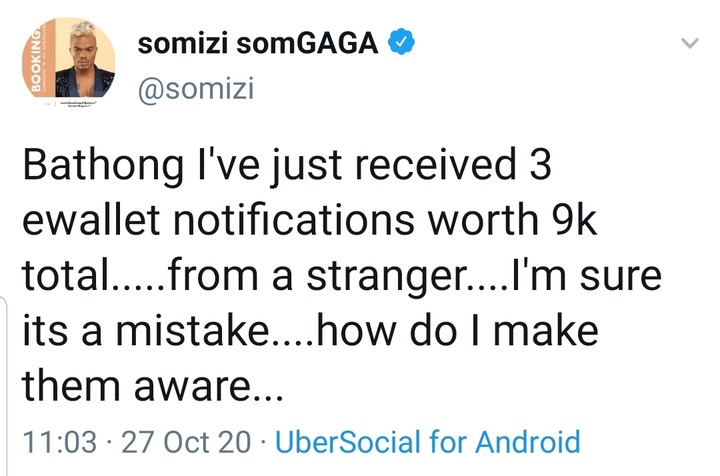
Task: Open the tweet options chevron menu
Action: pos(689,44)
